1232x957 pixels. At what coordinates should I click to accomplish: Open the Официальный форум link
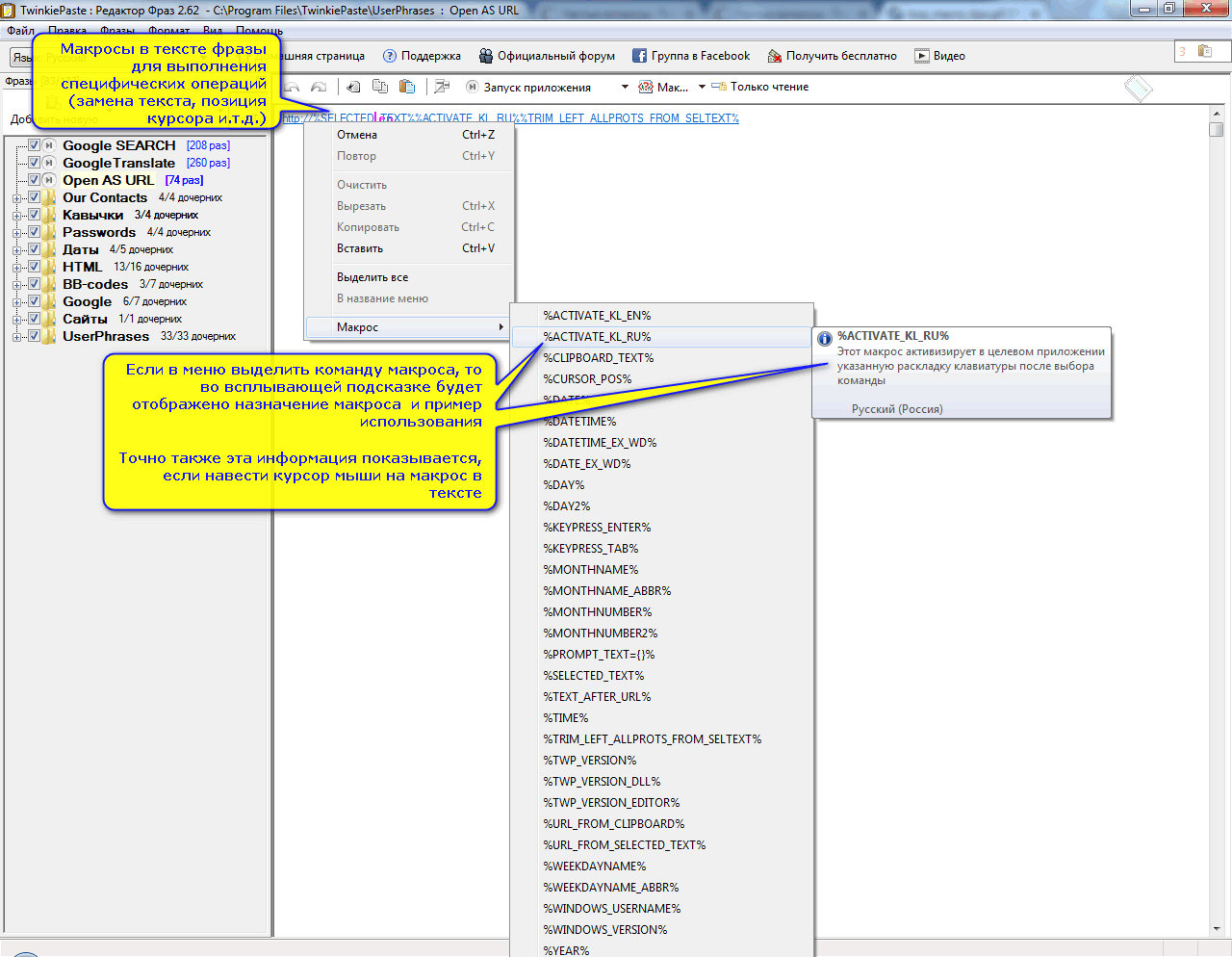pos(547,56)
